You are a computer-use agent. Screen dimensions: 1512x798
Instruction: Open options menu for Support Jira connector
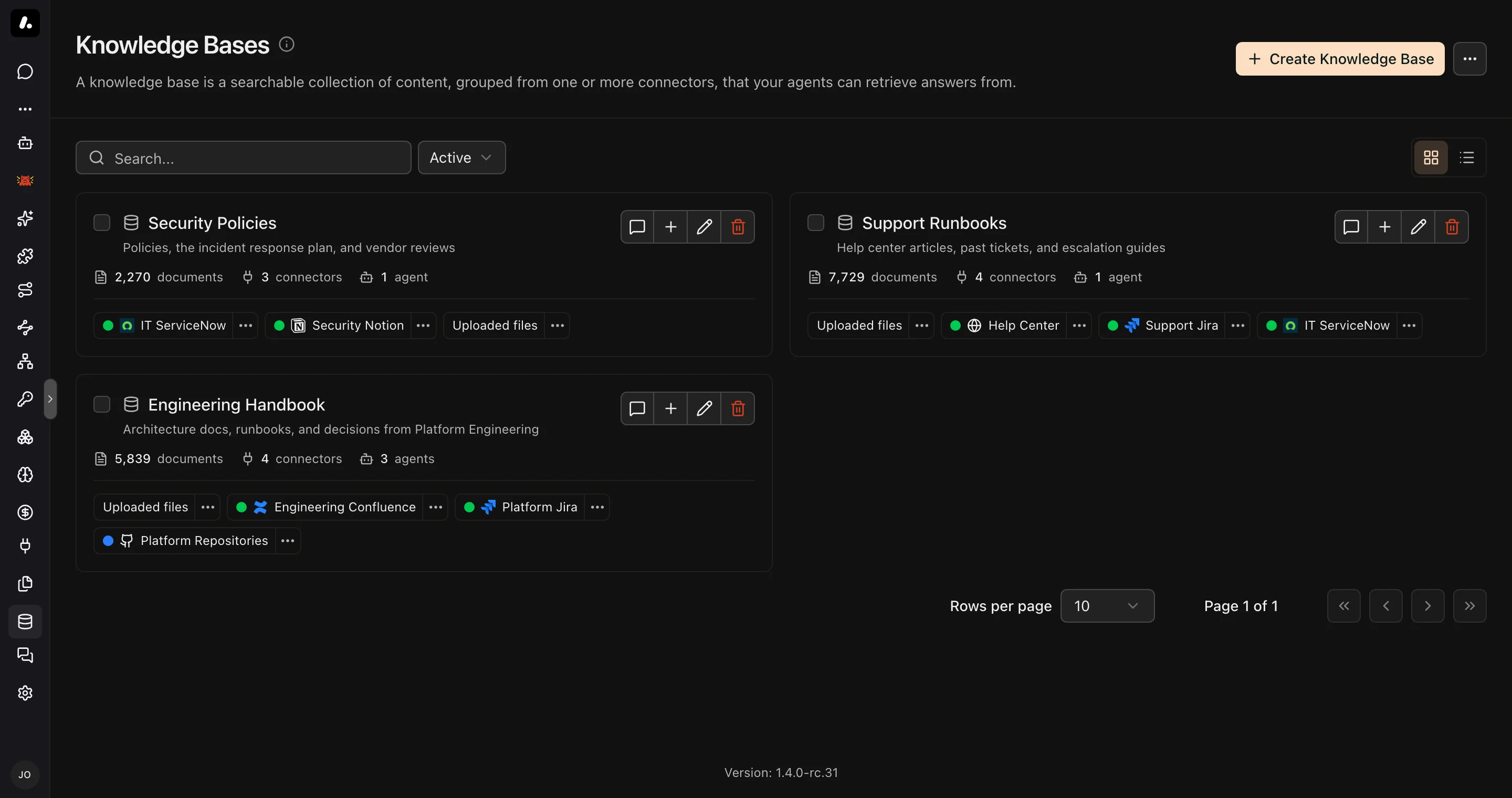coord(1237,325)
